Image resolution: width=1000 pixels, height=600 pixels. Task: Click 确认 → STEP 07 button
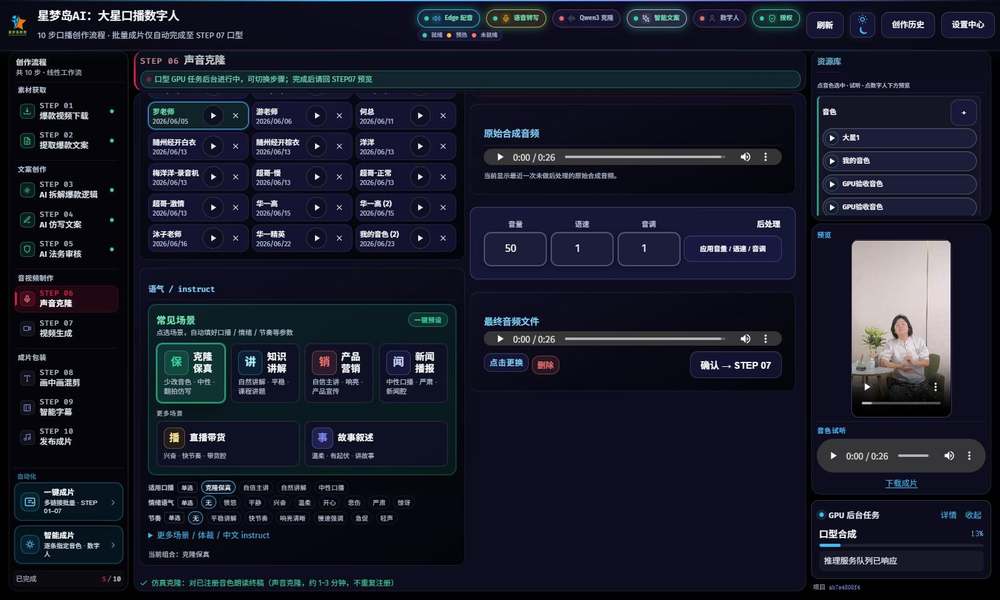[735, 365]
